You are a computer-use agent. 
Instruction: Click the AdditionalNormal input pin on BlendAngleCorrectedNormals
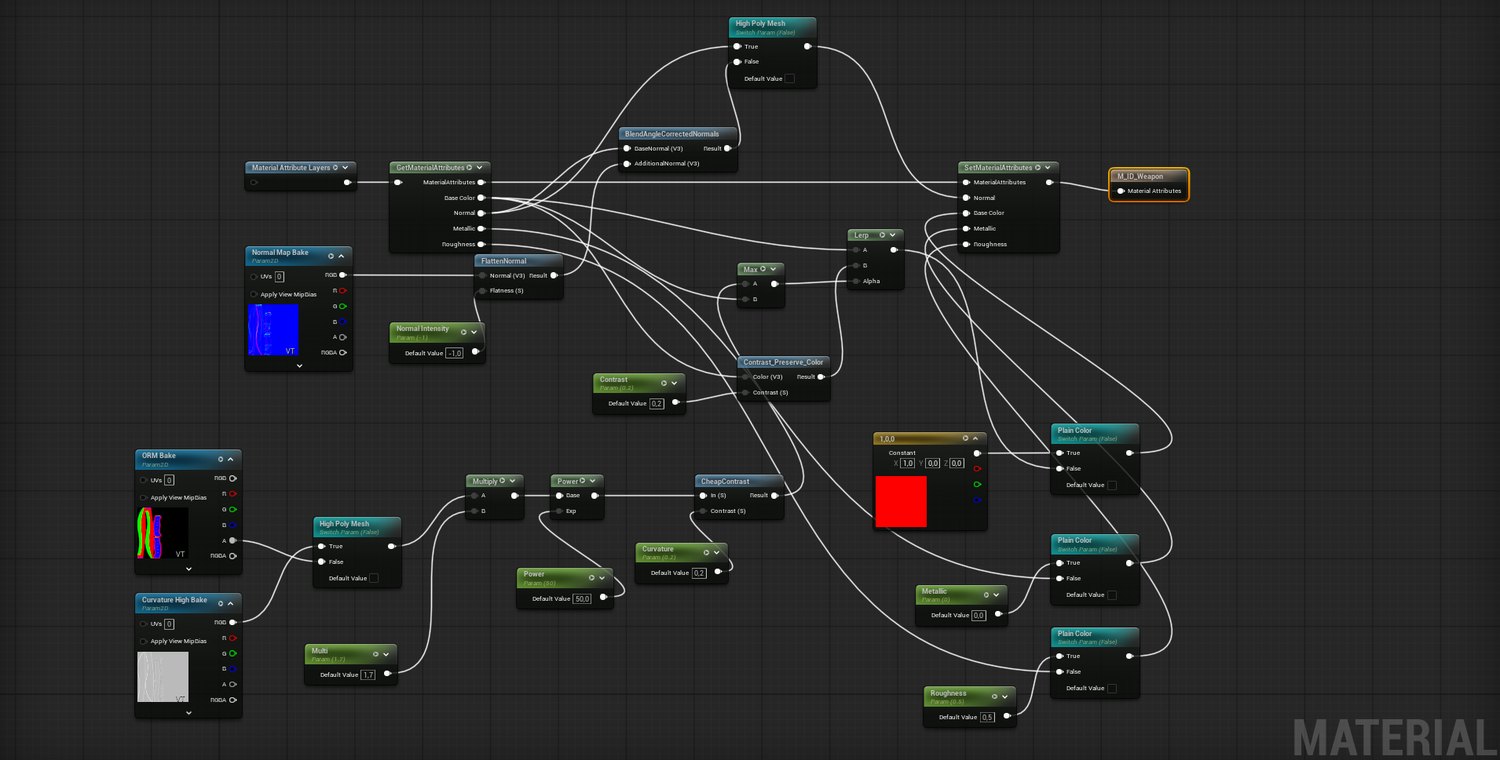tap(627, 163)
